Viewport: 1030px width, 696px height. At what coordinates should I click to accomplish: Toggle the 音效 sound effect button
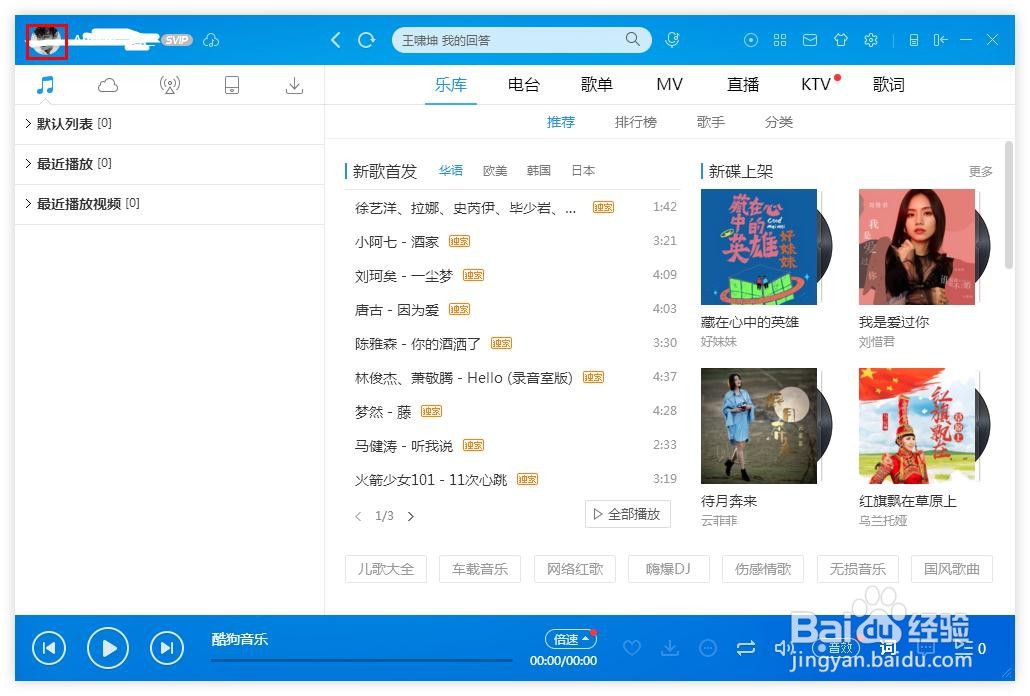coord(836,648)
